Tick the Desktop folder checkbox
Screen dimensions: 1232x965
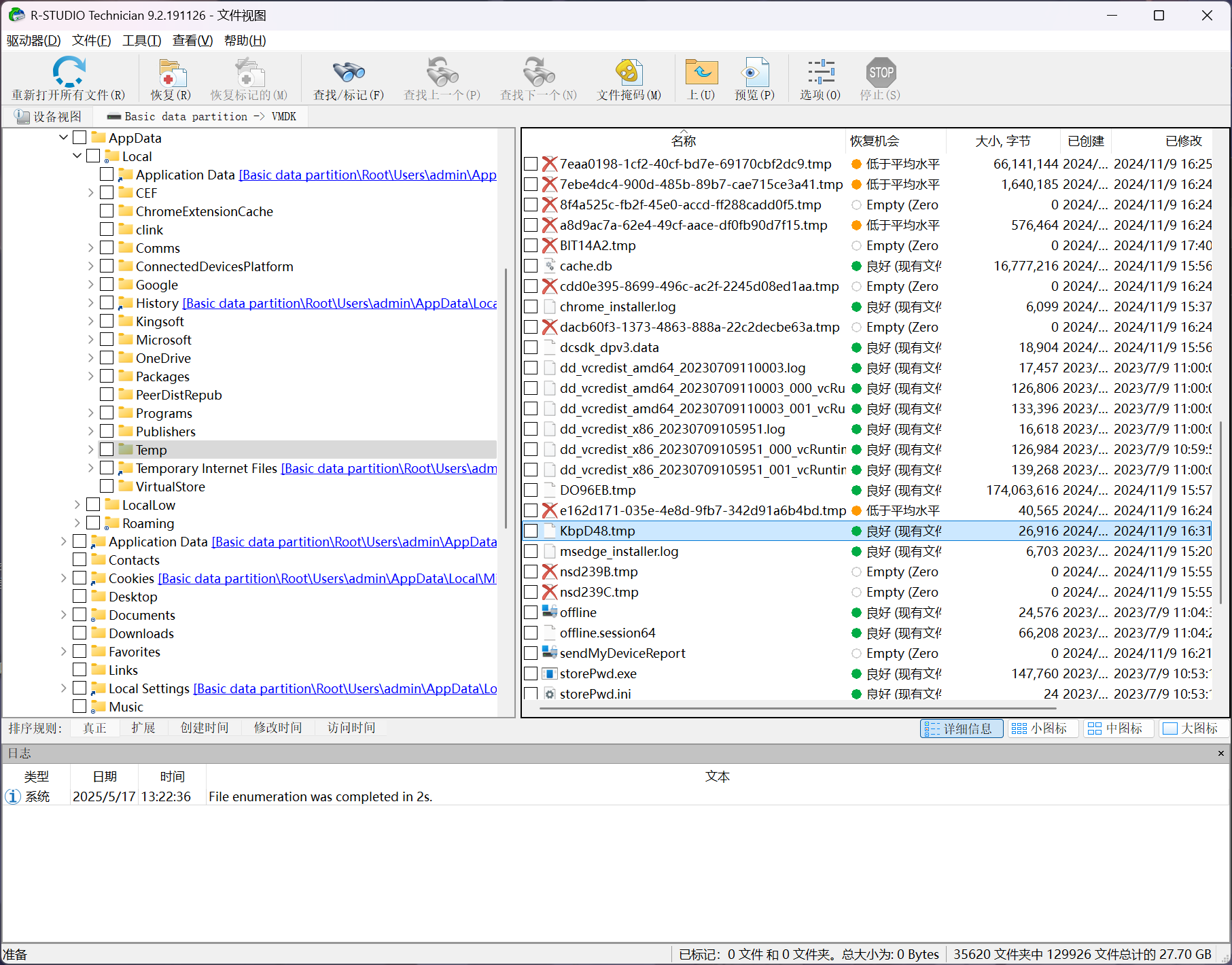[x=80, y=596]
